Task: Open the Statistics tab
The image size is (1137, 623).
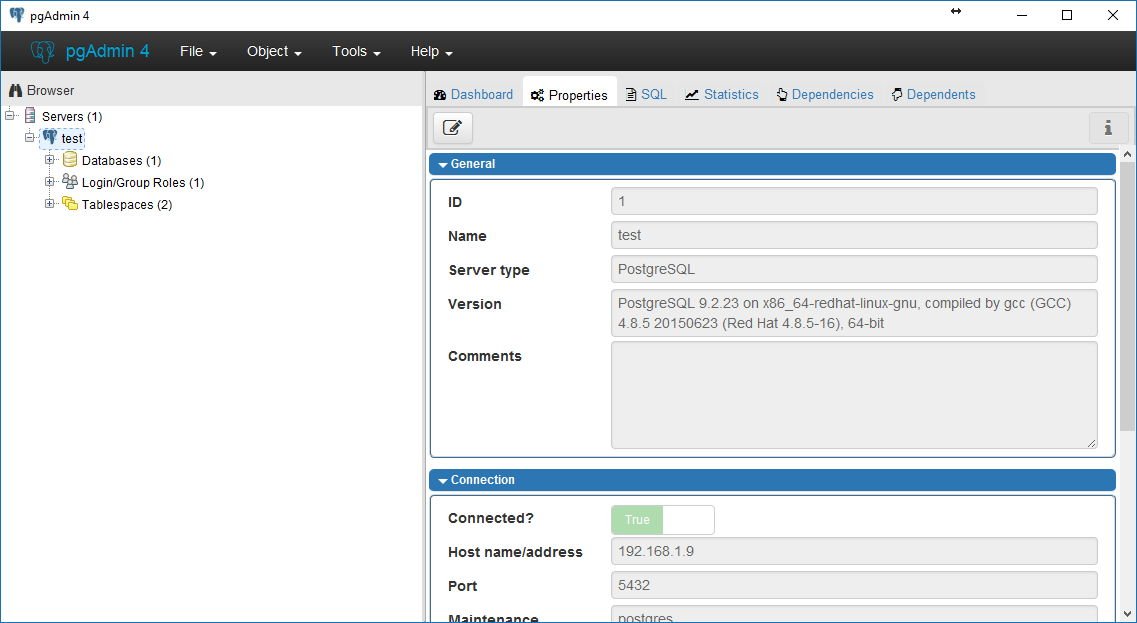Action: [722, 94]
